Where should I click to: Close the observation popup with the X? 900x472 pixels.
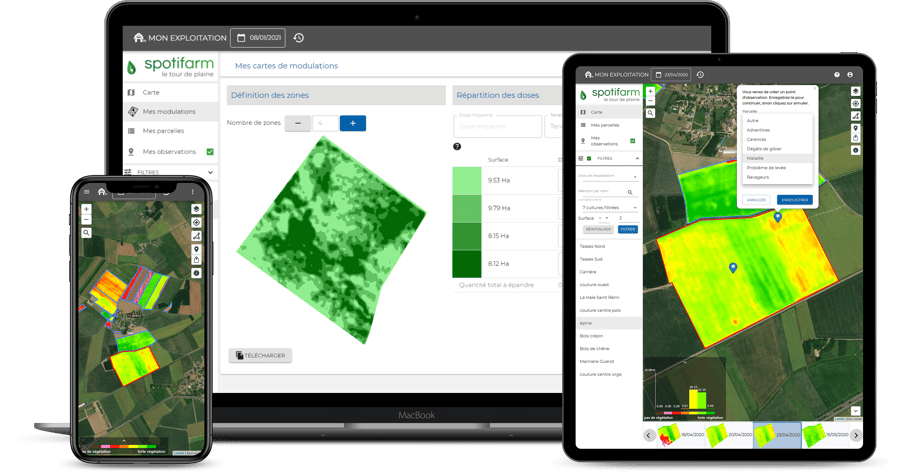[x=813, y=89]
